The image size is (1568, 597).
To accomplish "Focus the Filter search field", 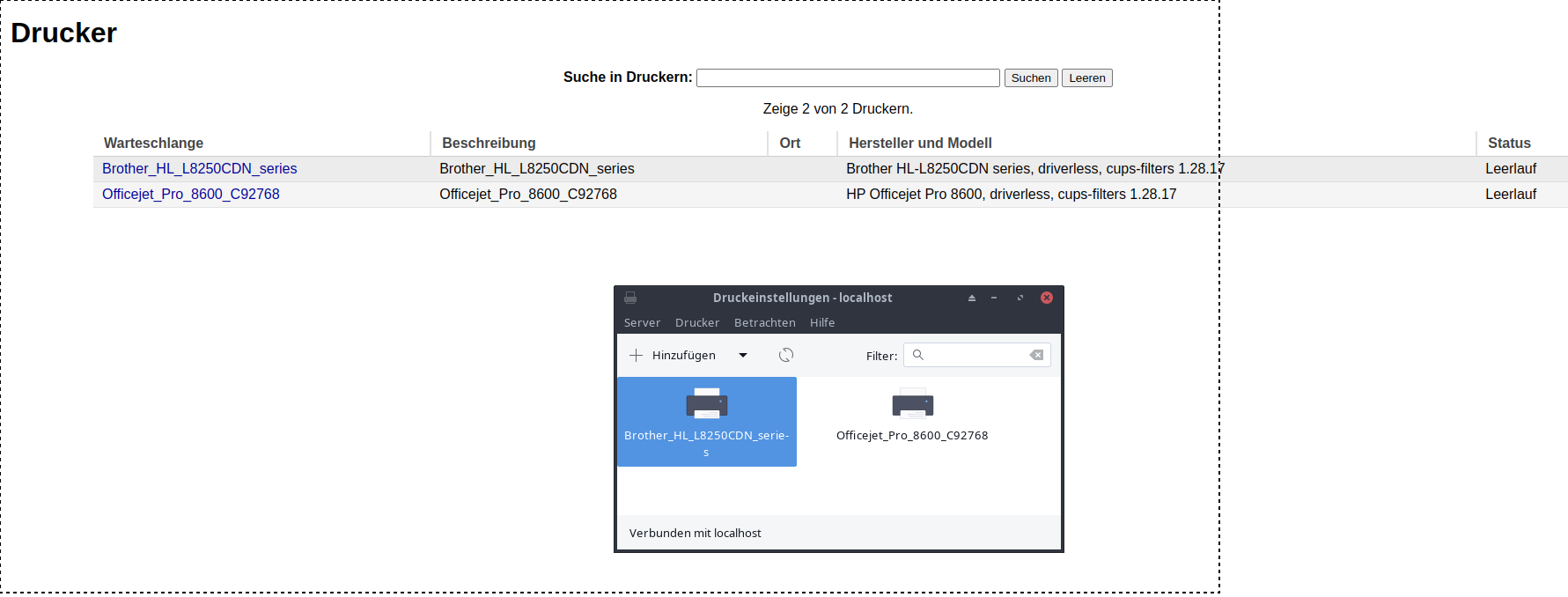I will 976,355.
